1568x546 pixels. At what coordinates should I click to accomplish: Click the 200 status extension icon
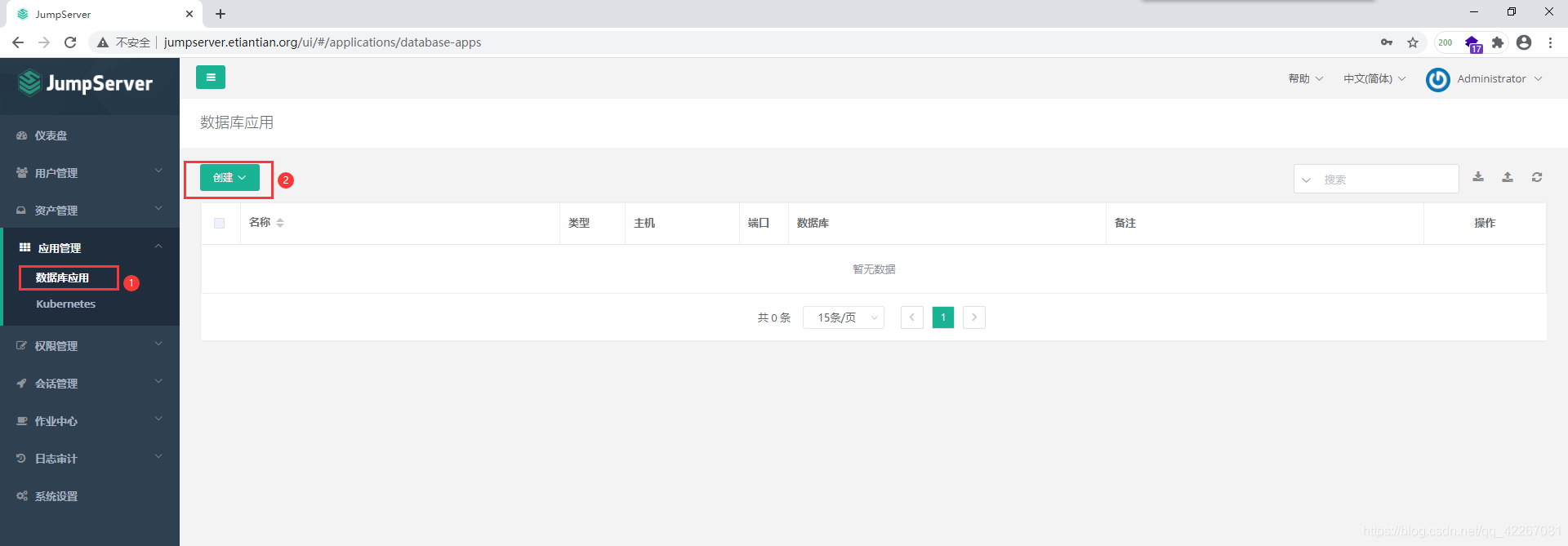(1445, 42)
